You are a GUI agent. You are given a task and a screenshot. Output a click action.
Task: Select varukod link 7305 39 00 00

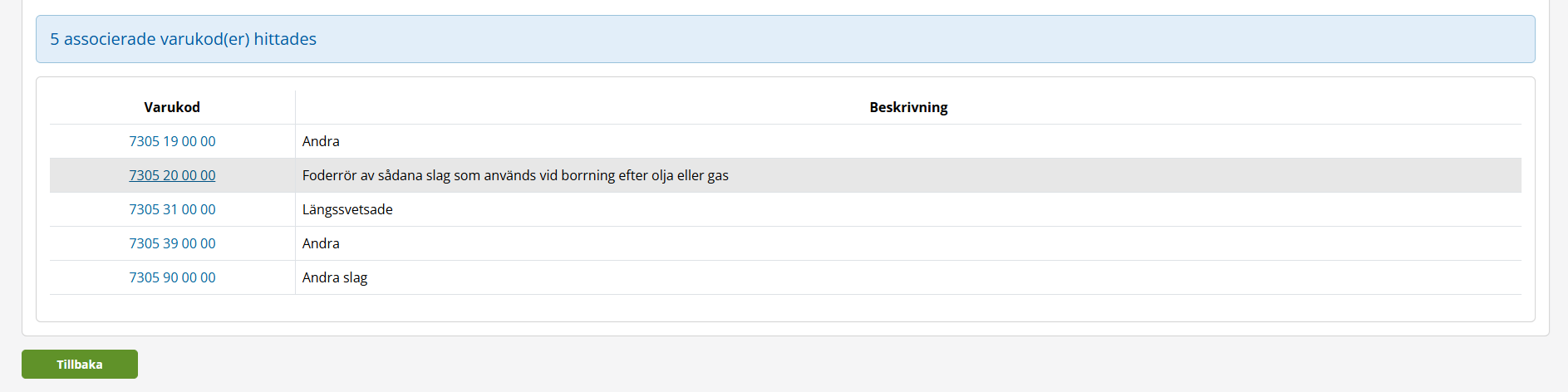click(x=172, y=243)
